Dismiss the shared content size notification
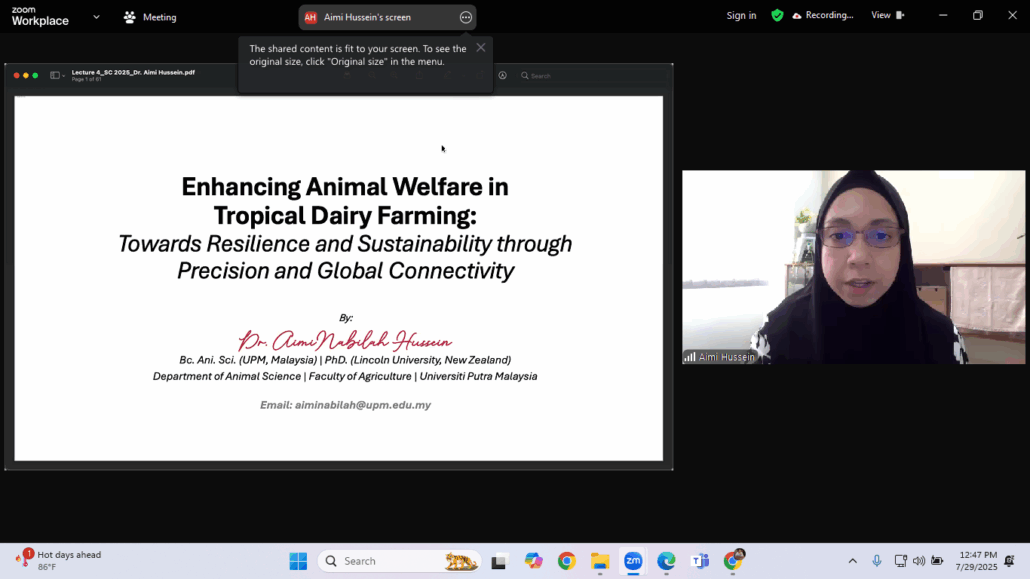This screenshot has height=579, width=1030. 481,47
